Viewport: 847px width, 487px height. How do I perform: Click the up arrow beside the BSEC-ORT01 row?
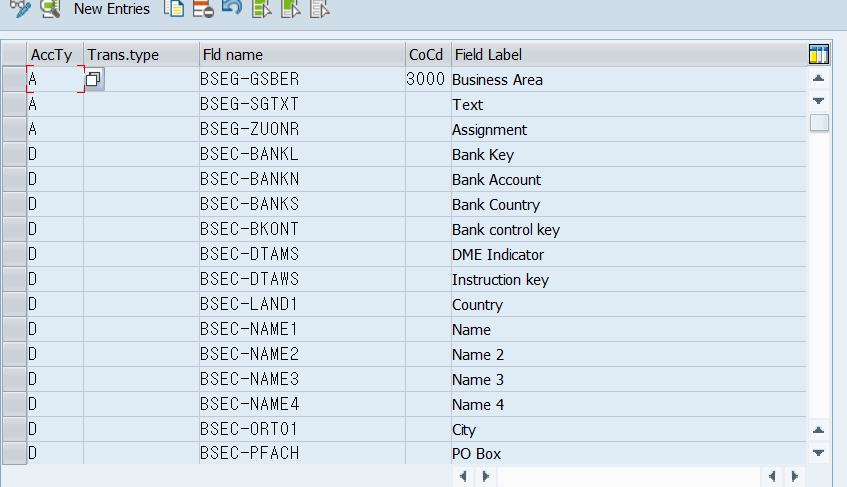tap(818, 430)
